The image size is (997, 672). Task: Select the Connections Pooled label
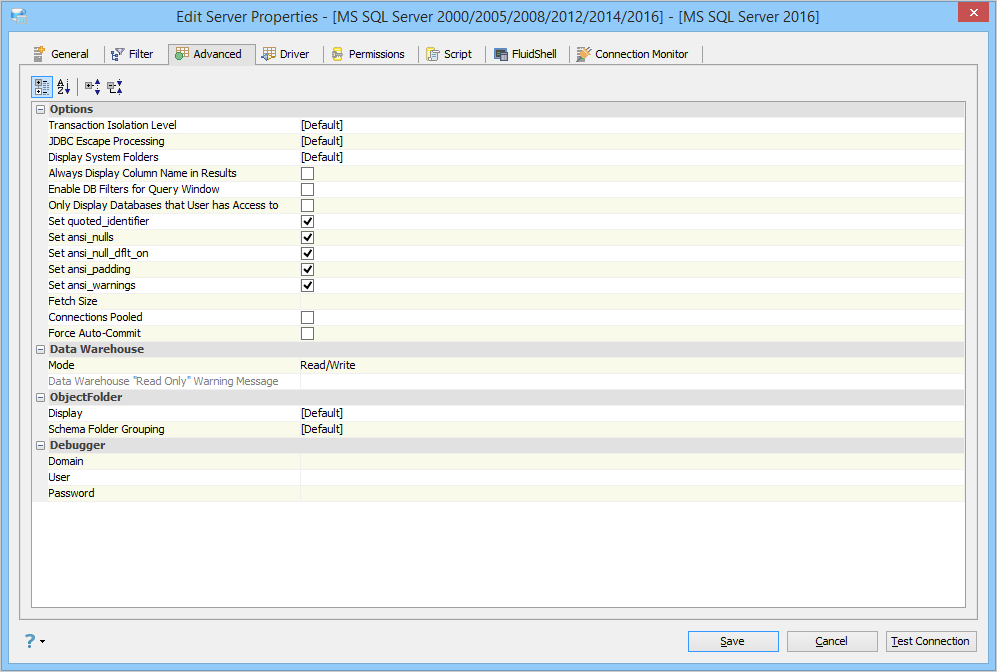click(x=95, y=317)
